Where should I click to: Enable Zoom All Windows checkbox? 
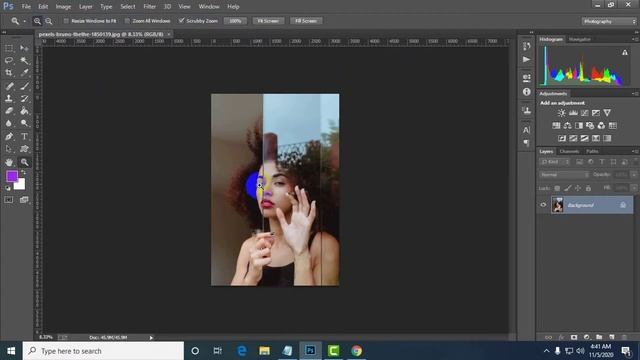pyautogui.click(x=127, y=21)
